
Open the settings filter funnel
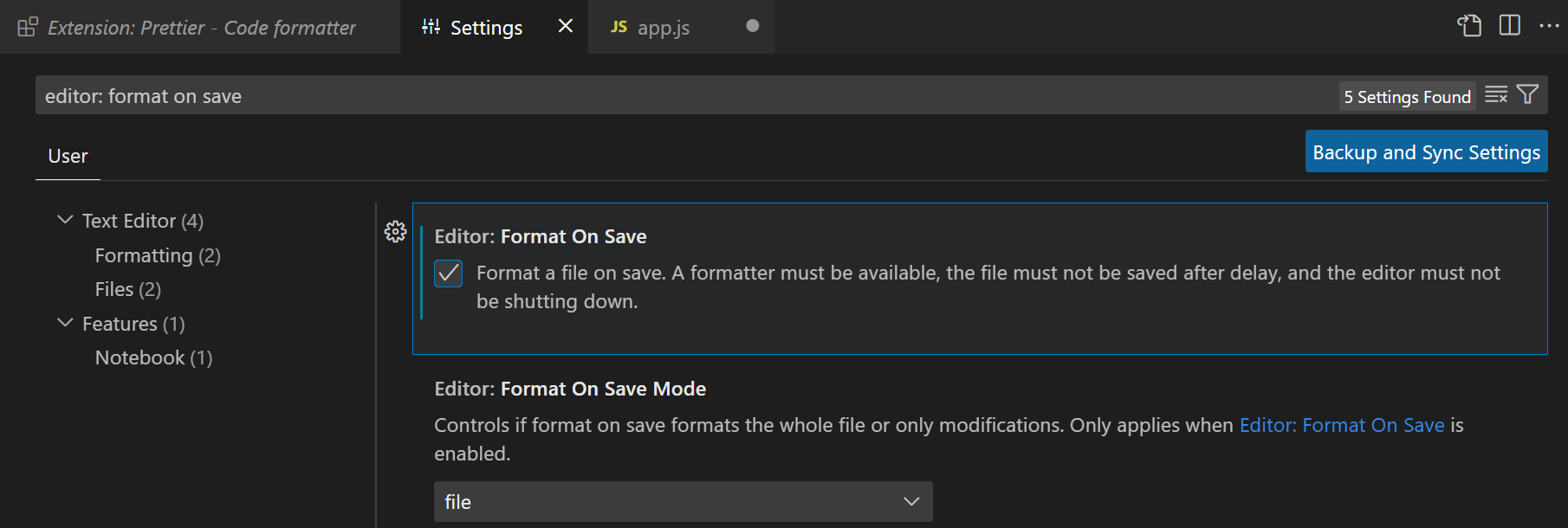[1528, 95]
